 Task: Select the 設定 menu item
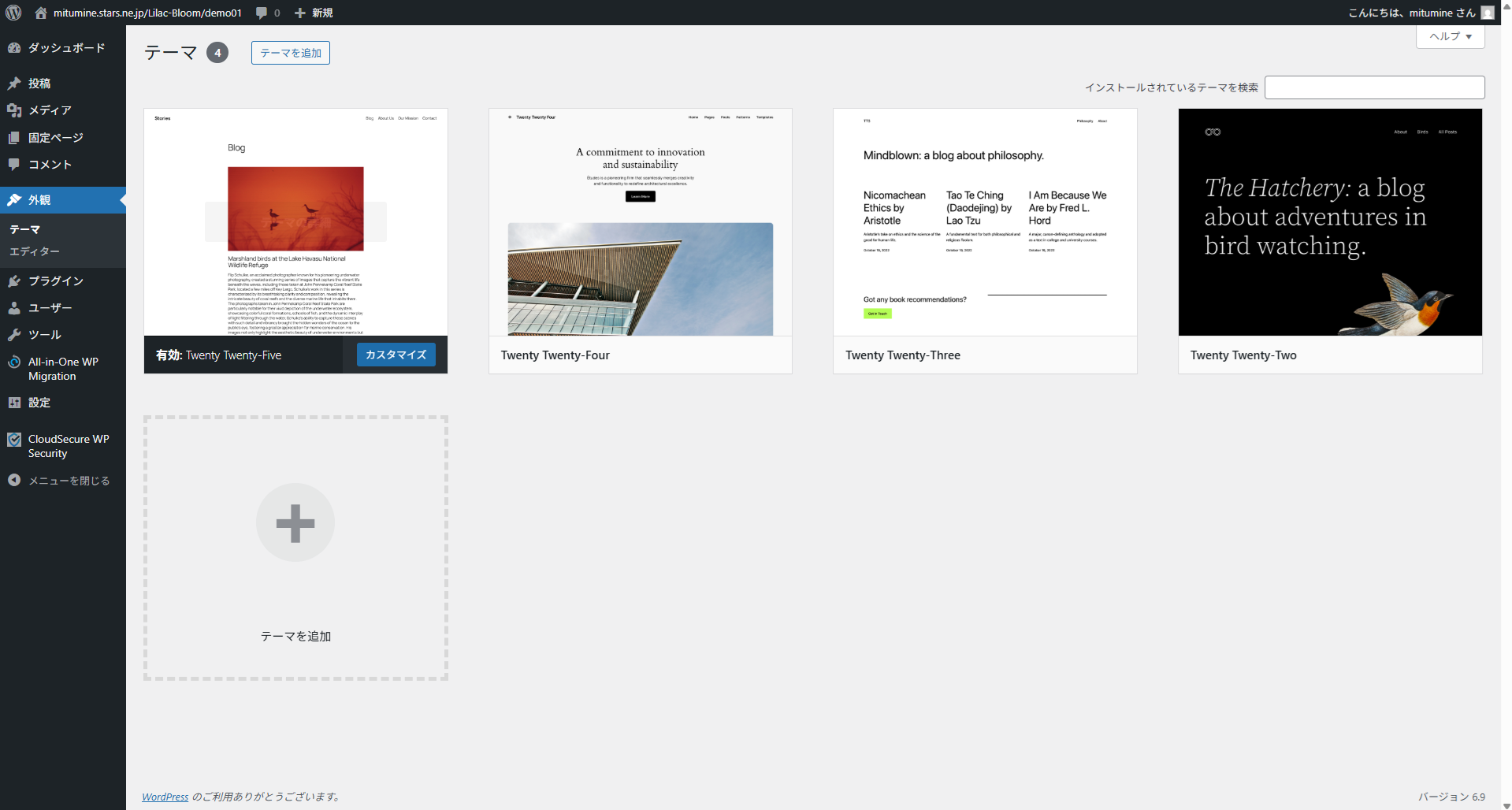39,403
